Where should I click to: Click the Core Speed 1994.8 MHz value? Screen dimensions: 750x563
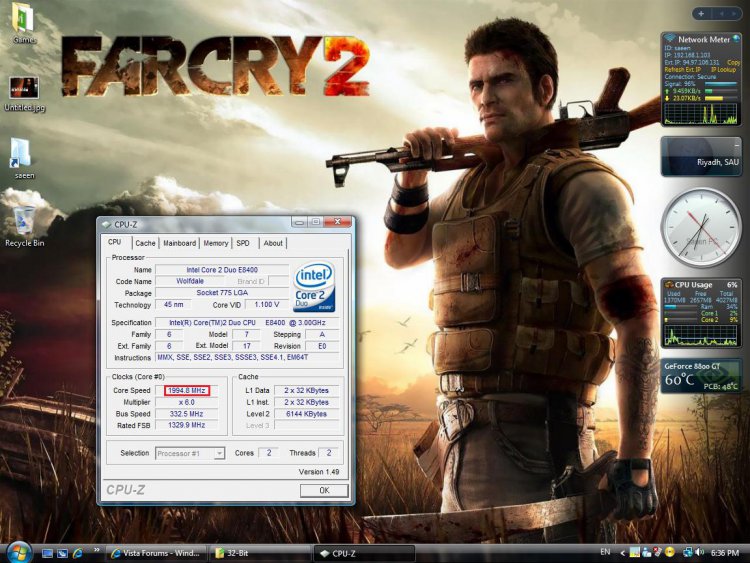(187, 390)
